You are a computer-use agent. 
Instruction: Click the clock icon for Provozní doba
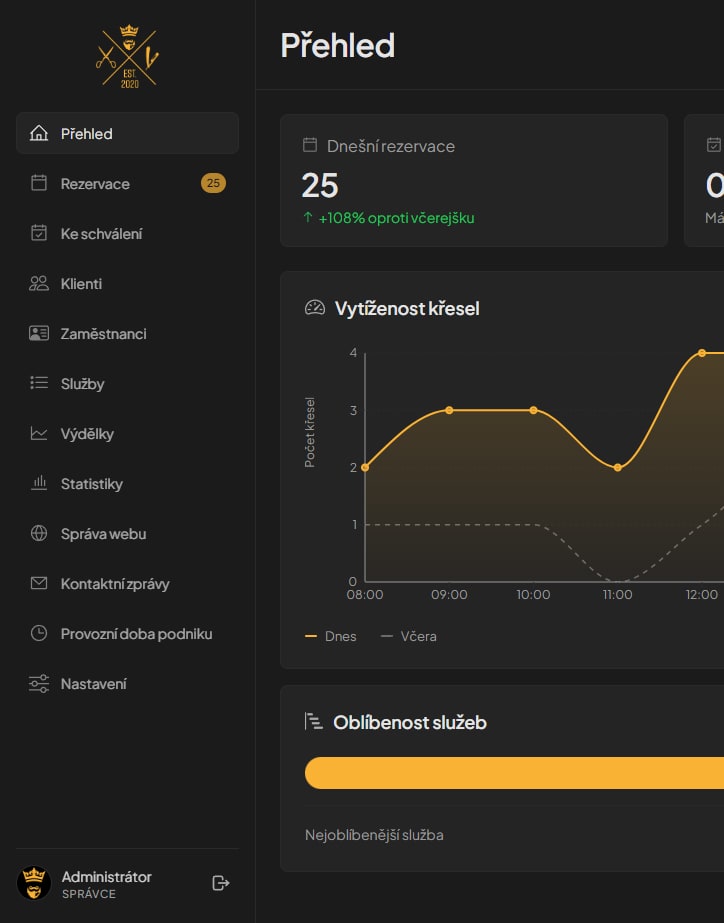click(x=39, y=633)
